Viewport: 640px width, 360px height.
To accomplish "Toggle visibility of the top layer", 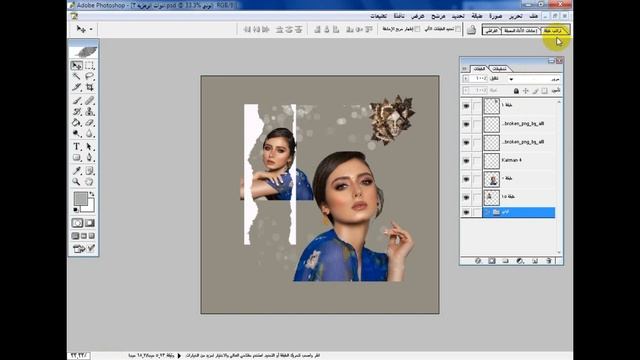I will point(466,106).
